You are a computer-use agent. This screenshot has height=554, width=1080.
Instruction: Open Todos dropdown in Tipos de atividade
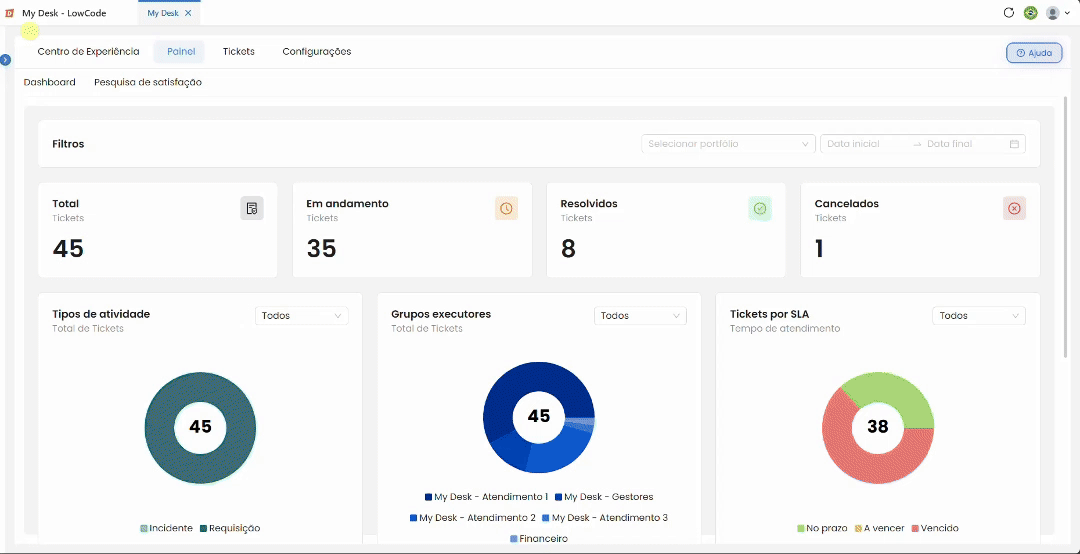302,316
